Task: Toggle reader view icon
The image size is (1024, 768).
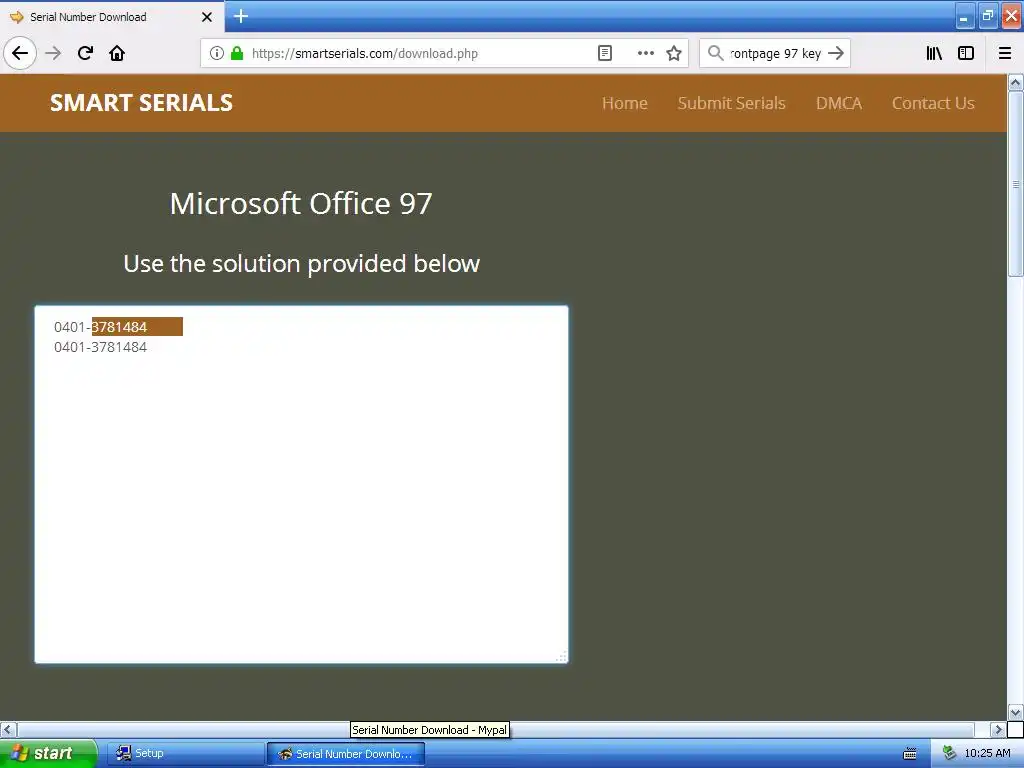Action: pos(605,53)
